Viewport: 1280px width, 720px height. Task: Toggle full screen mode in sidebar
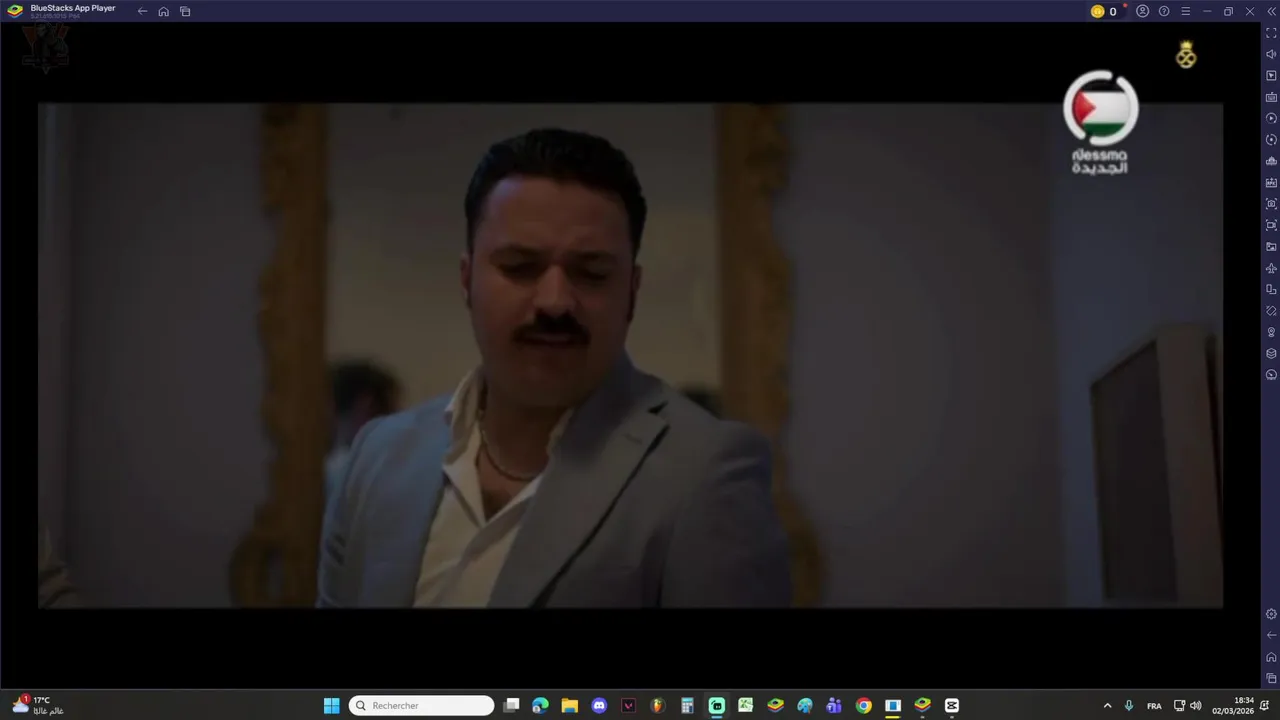click(x=1271, y=33)
